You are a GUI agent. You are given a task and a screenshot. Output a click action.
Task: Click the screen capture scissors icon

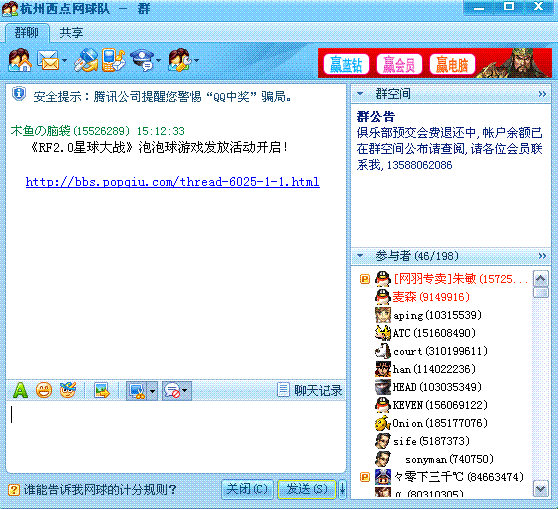(137, 391)
